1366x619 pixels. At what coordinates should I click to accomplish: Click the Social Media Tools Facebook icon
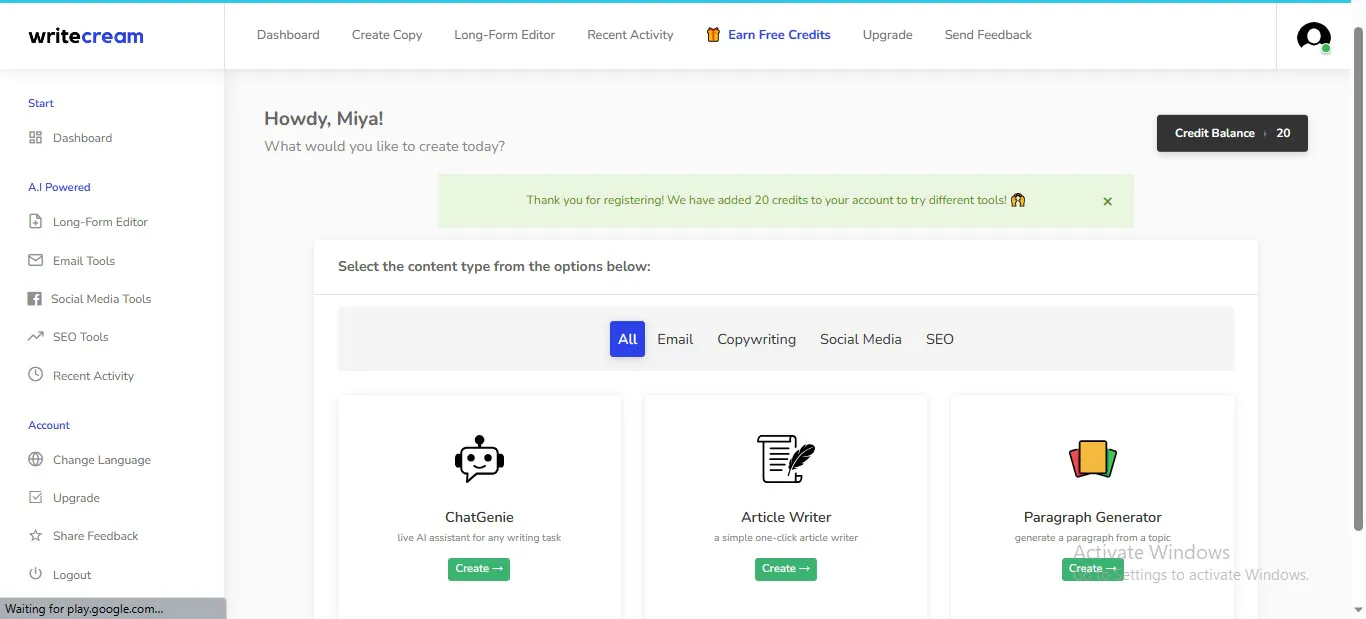(35, 299)
